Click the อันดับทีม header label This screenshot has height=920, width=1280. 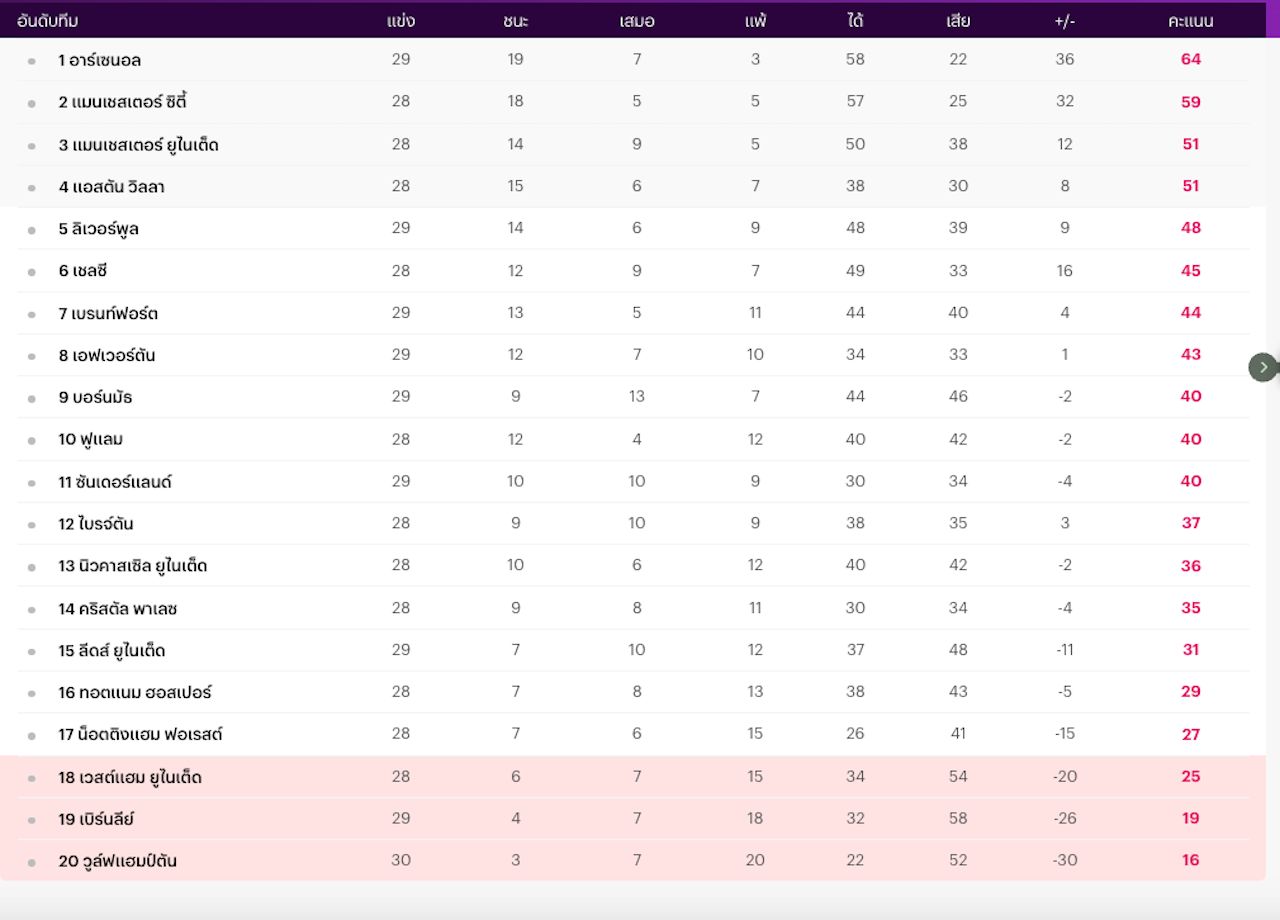48,21
